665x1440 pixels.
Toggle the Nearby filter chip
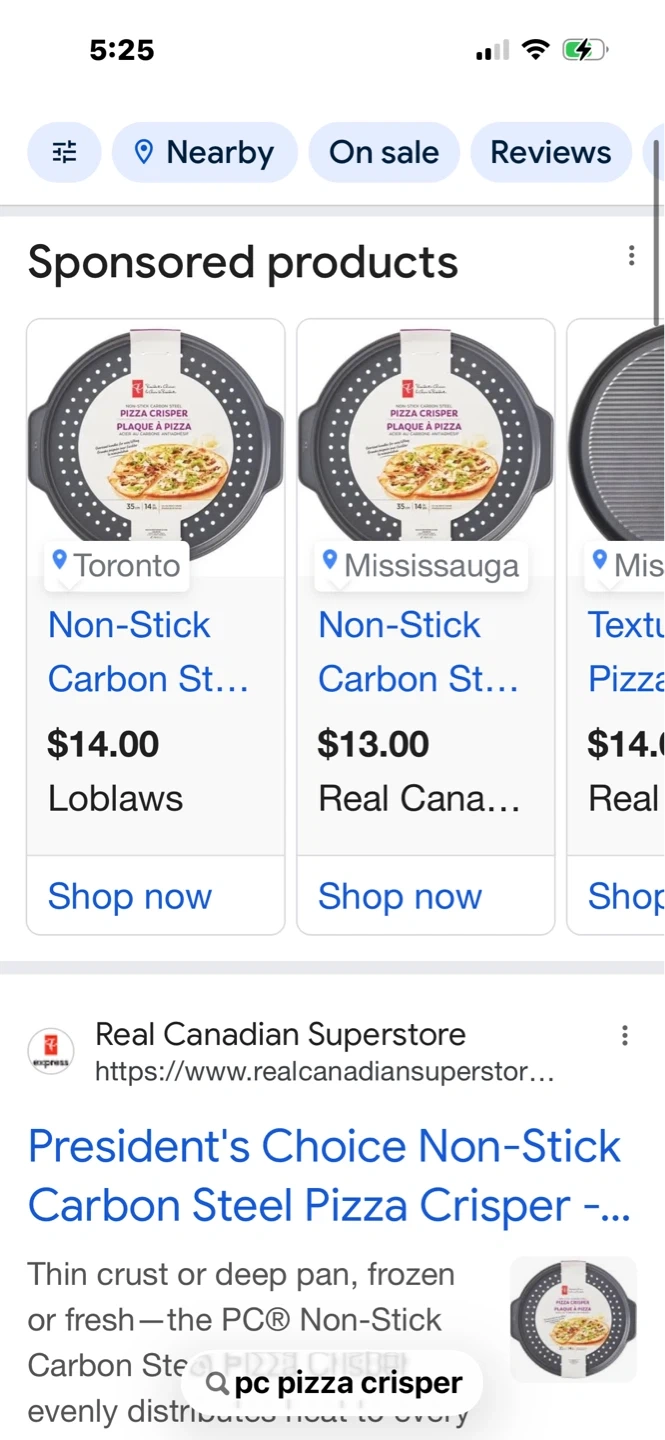pos(205,152)
